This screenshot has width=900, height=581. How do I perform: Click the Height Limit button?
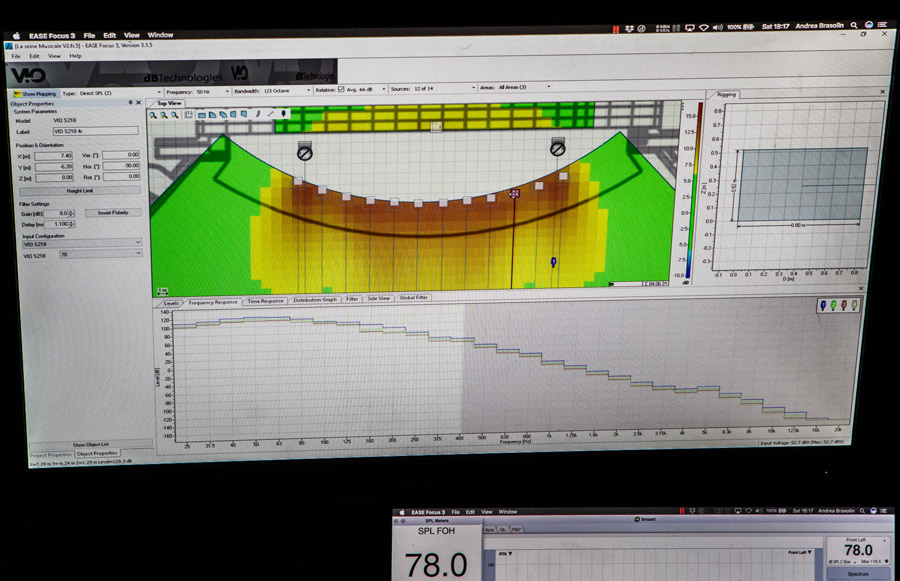(80, 191)
